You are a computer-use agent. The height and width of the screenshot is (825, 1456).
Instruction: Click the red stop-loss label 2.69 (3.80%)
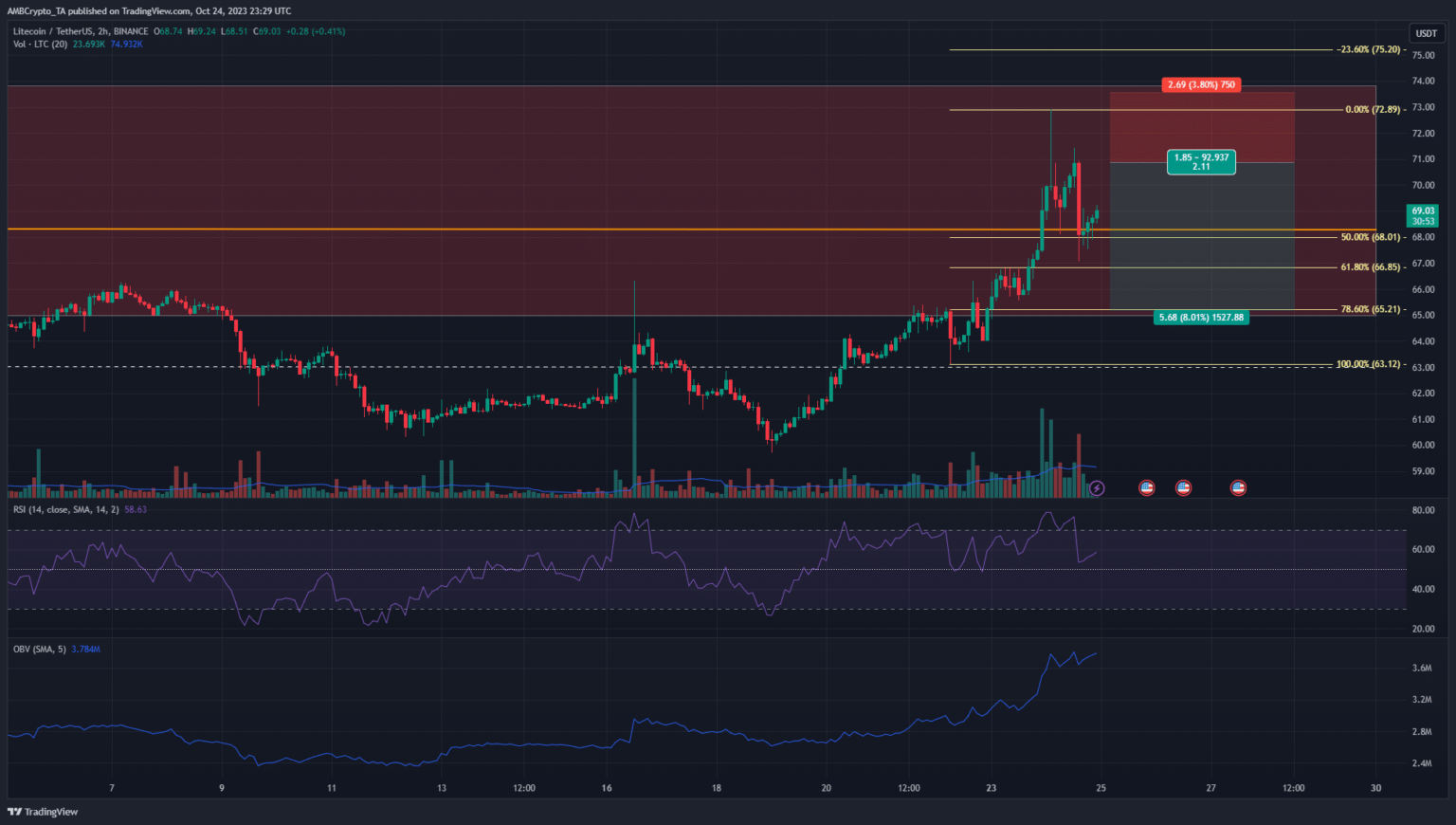pyautogui.click(x=1201, y=85)
